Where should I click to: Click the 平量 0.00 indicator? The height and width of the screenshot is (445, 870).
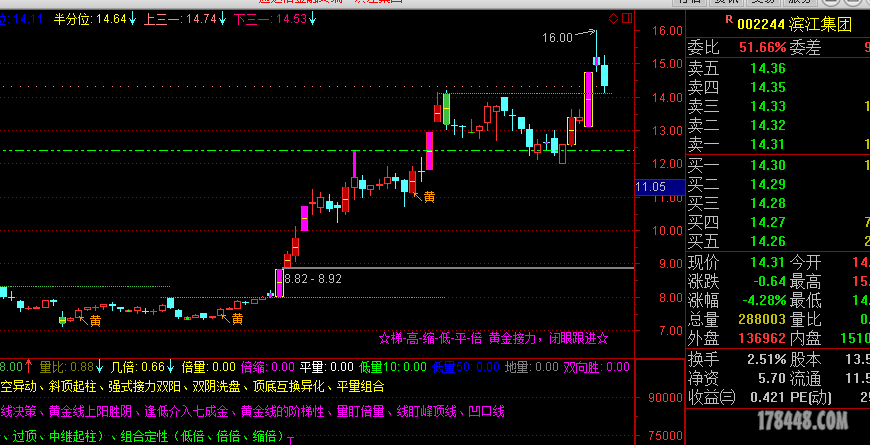(327, 367)
